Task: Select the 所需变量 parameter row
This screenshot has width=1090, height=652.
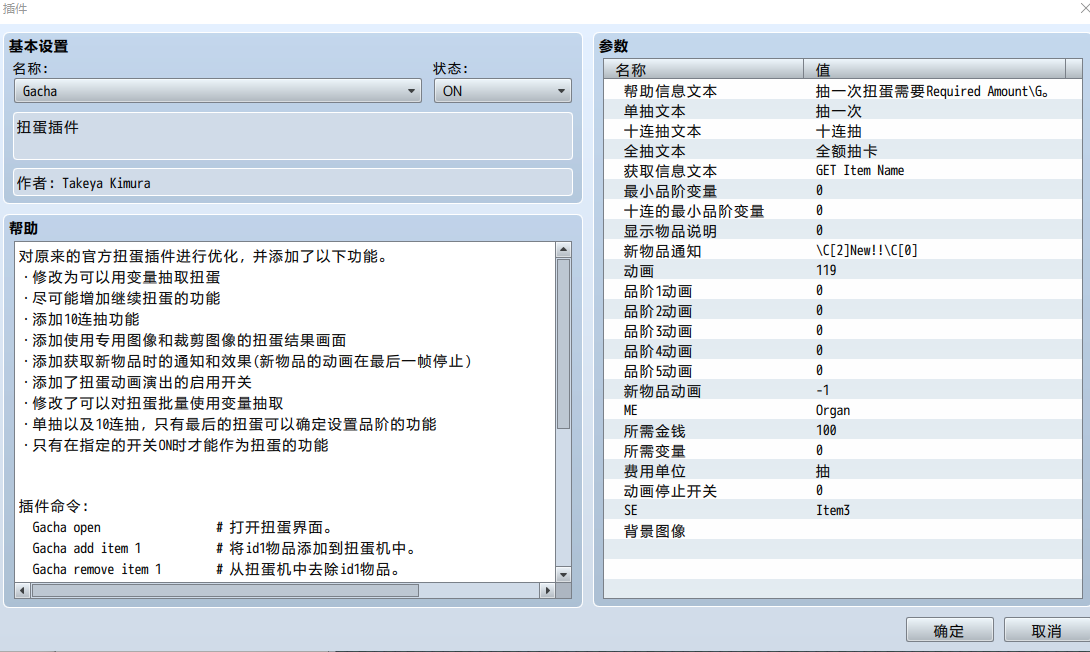Action: [843, 451]
